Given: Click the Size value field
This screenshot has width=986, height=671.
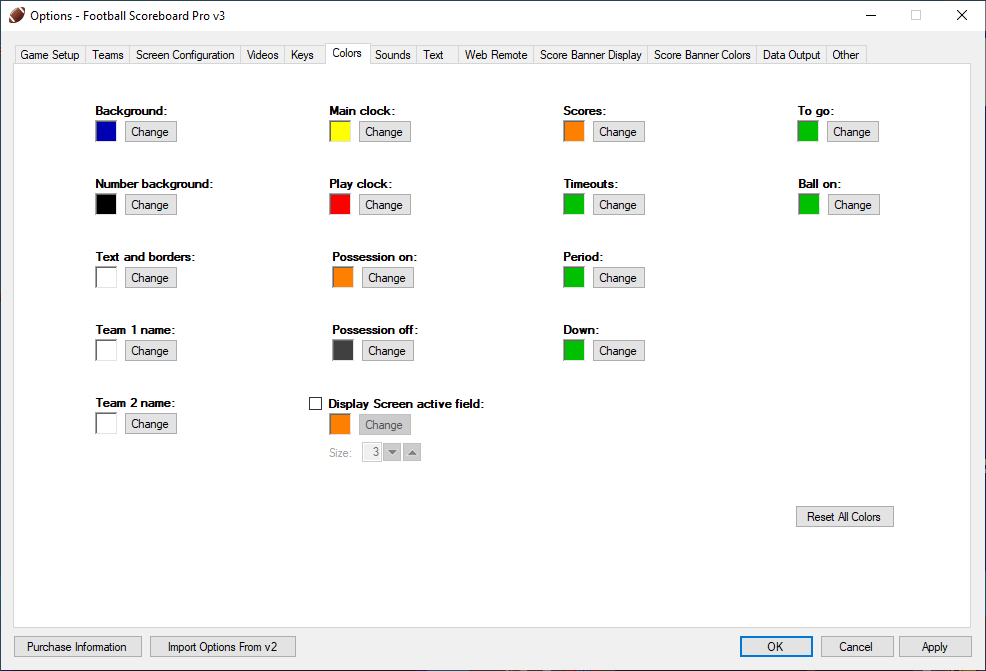Looking at the screenshot, I should coord(372,452).
